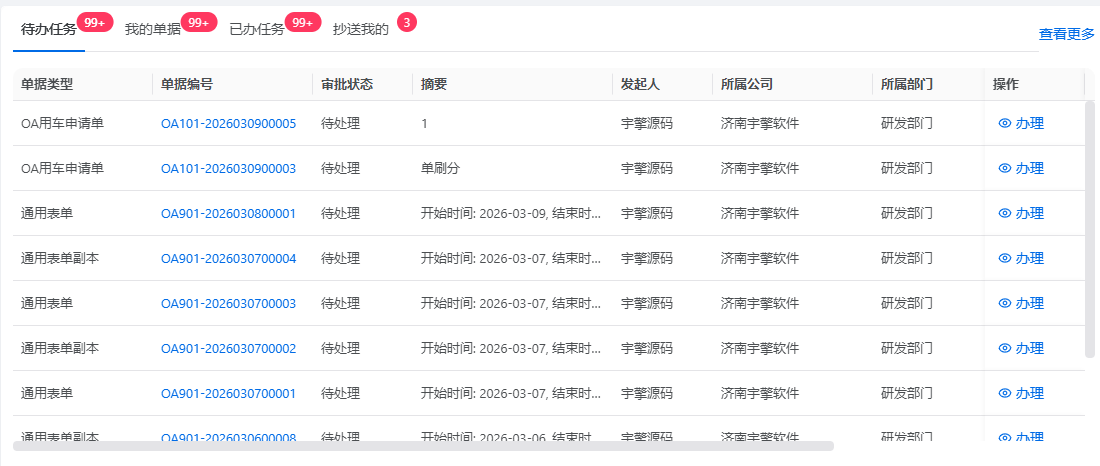
Task: Click the 查看更多 link
Action: 1066,34
